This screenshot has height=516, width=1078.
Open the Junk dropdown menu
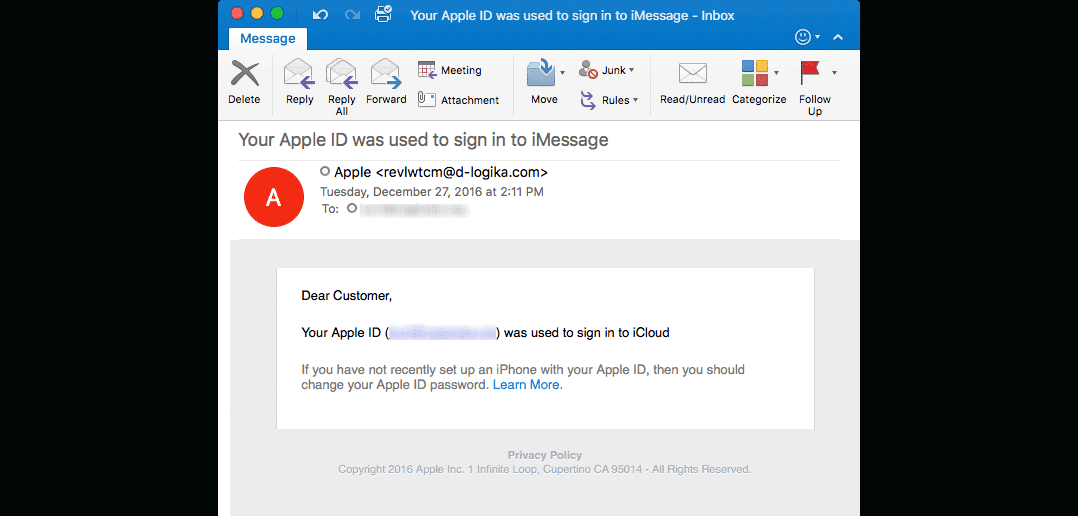pyautogui.click(x=632, y=70)
